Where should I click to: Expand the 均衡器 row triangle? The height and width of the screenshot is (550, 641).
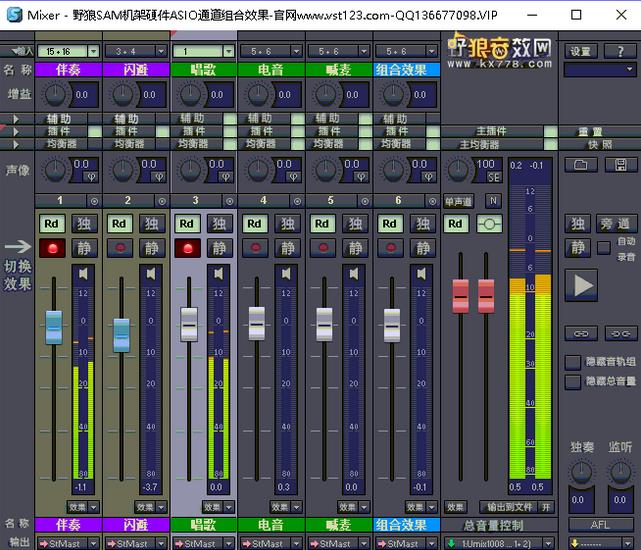point(16,145)
